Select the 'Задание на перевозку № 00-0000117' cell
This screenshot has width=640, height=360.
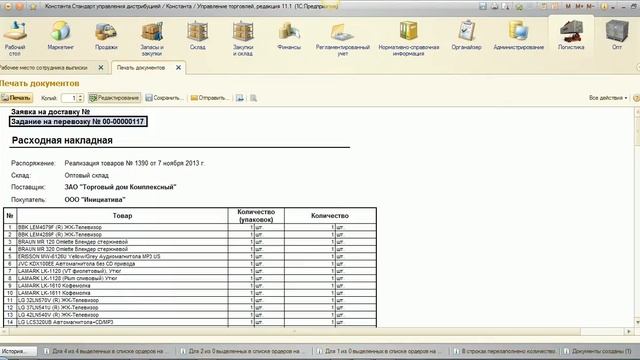click(78, 122)
